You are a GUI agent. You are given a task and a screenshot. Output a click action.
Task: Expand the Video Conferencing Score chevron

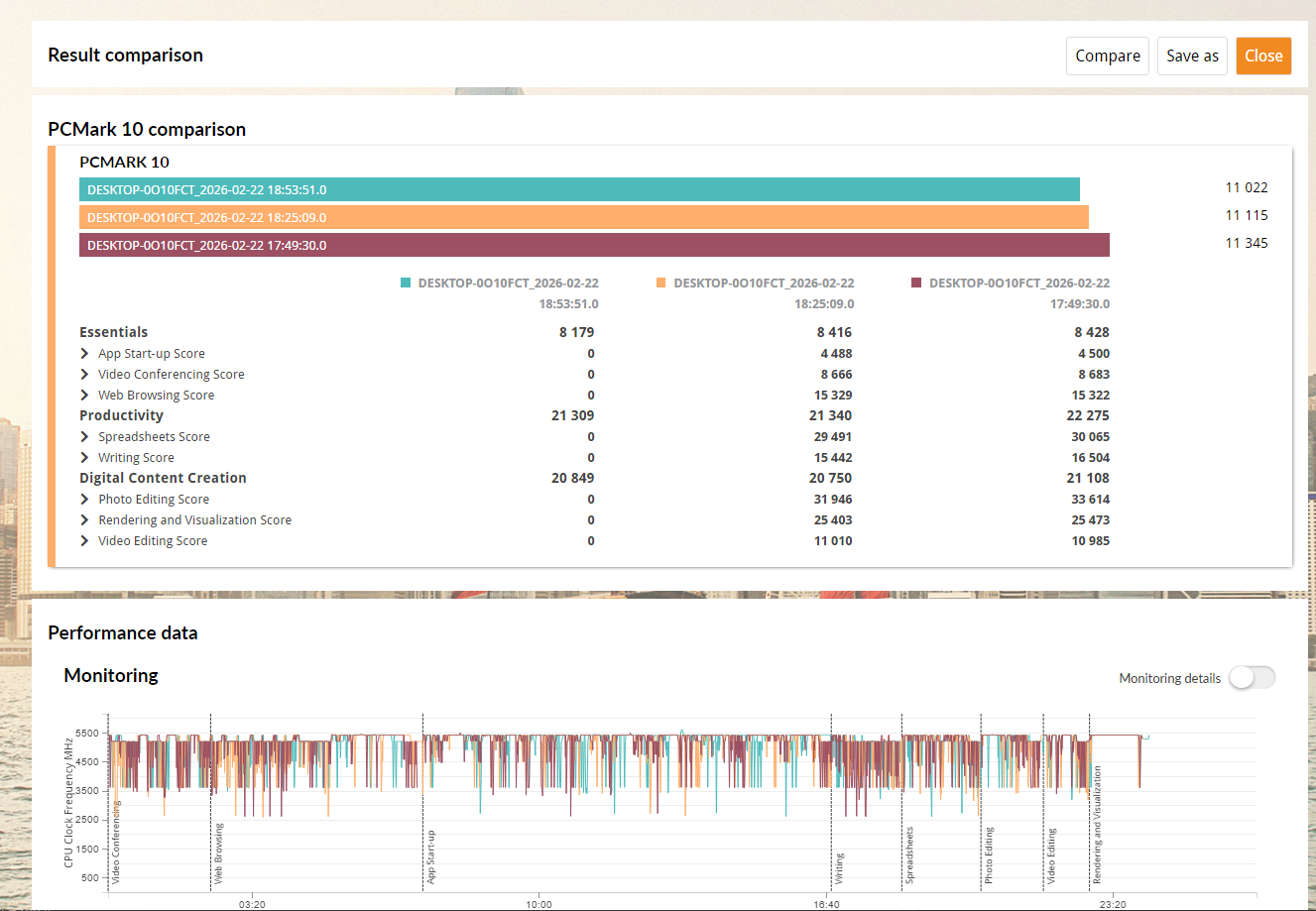coord(85,374)
